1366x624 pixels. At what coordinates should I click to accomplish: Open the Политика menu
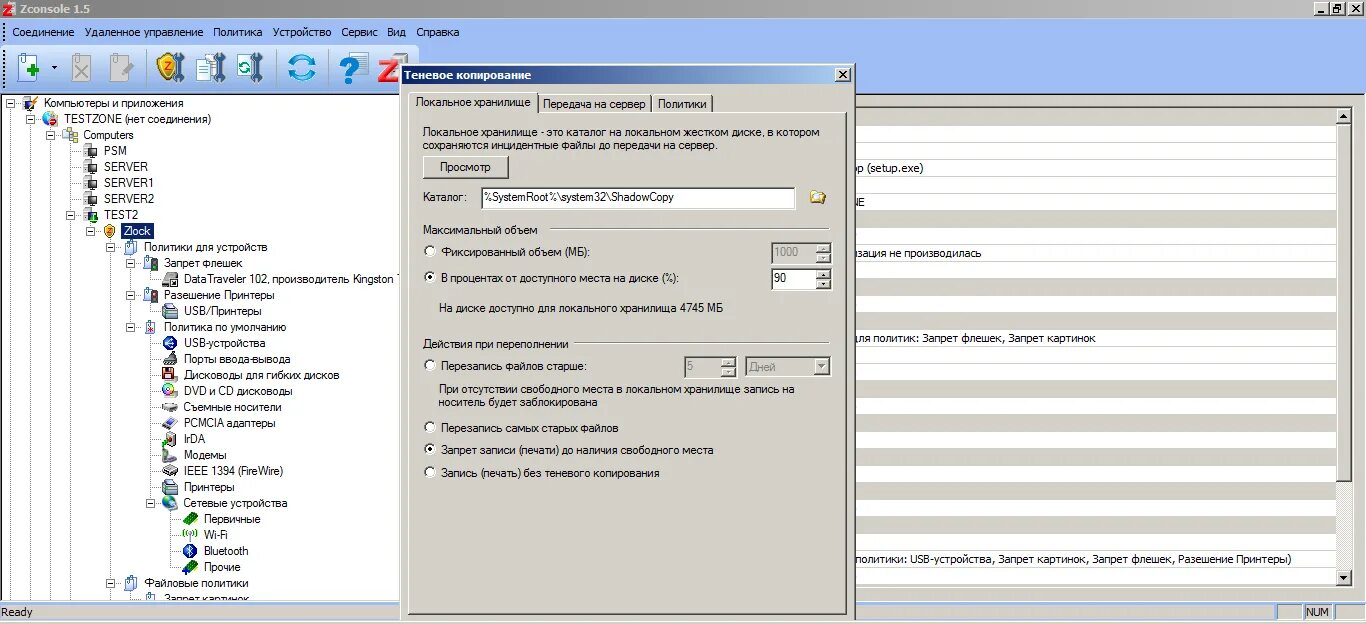point(238,32)
